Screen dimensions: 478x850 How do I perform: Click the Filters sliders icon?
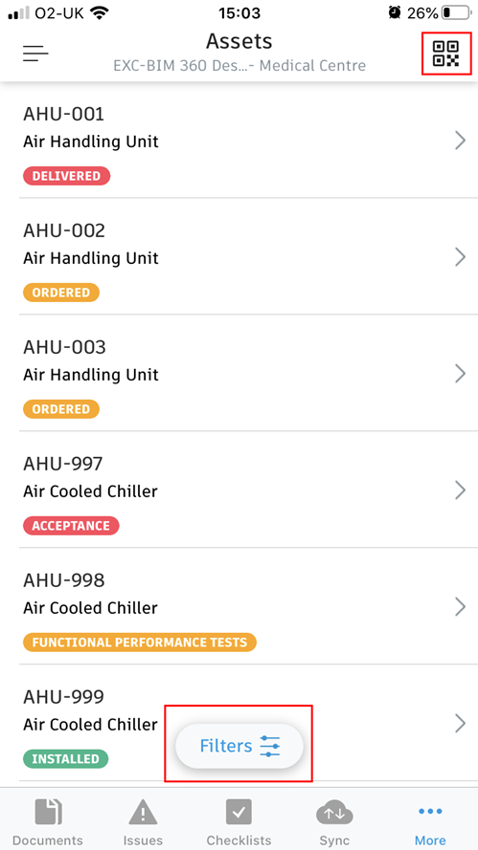pyautogui.click(x=270, y=746)
